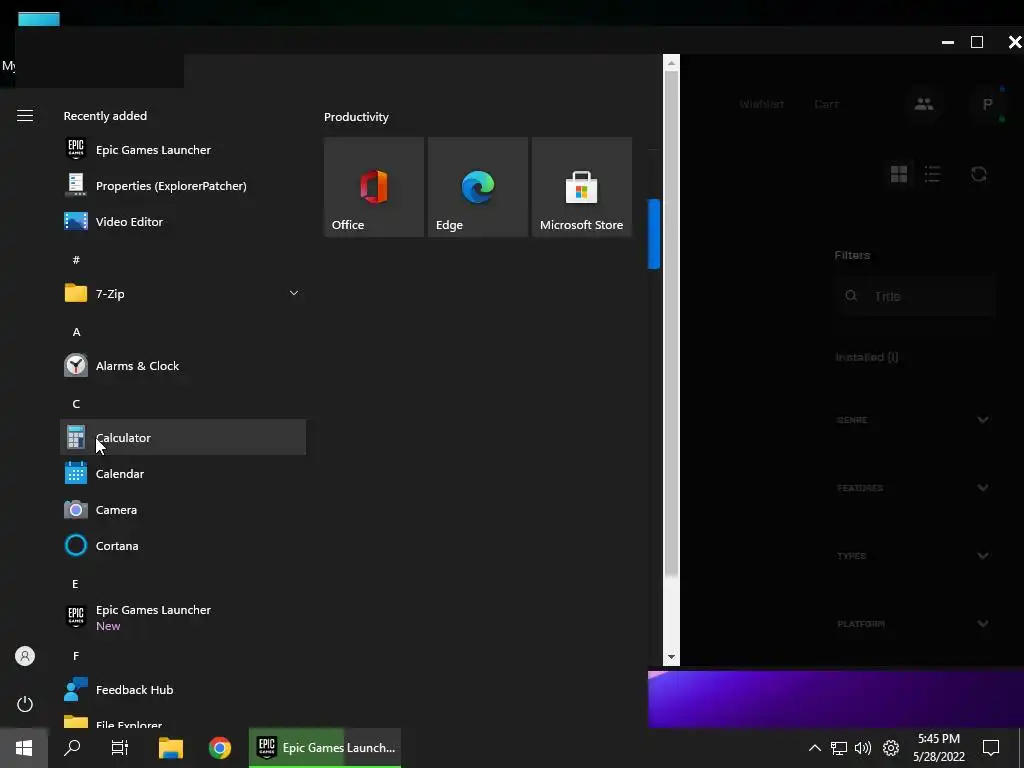Switch to grid view in Epic library

pyautogui.click(x=899, y=174)
